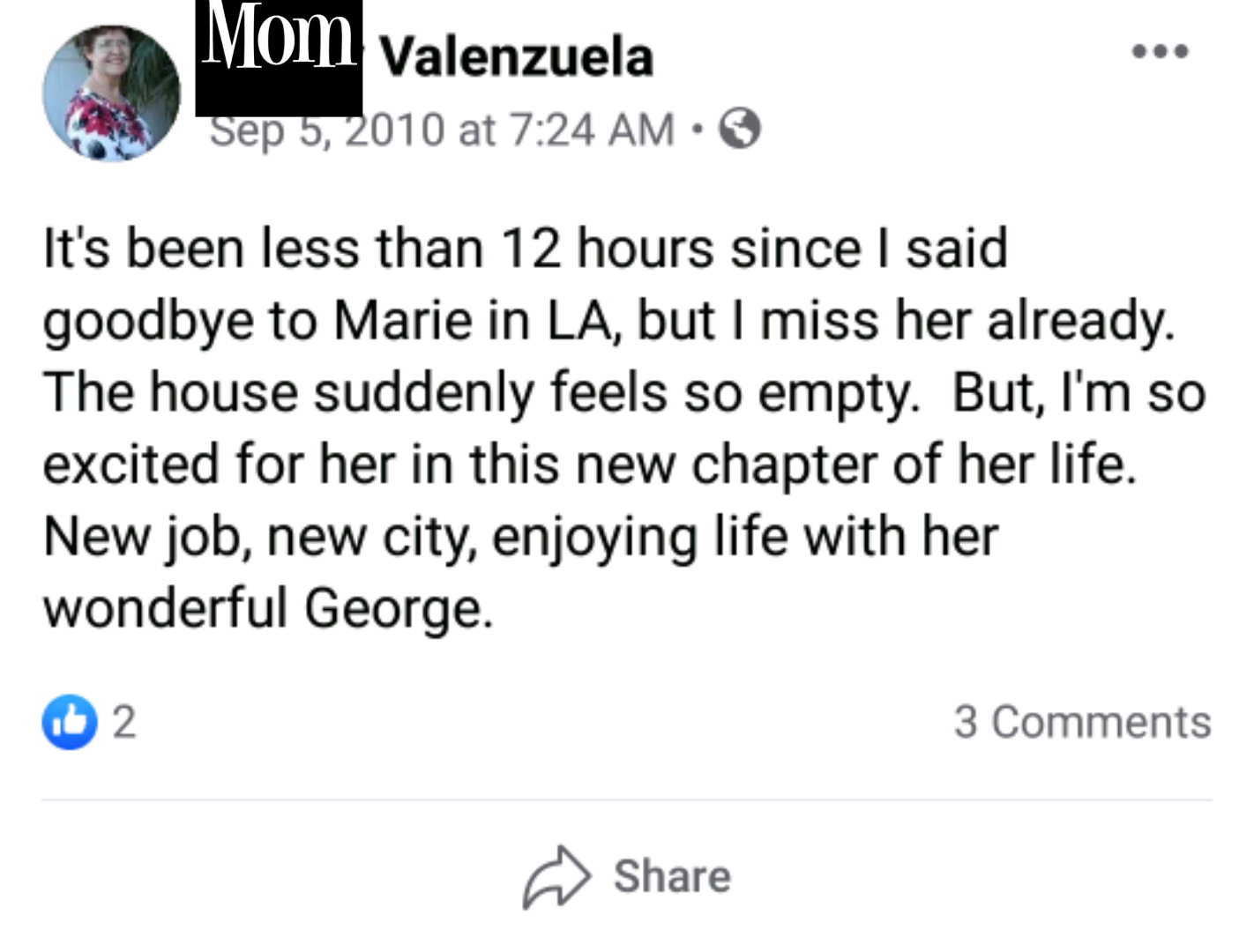Open the three-dot post options menu
Image resolution: width=1254 pixels, height=952 pixels.
tap(1161, 51)
